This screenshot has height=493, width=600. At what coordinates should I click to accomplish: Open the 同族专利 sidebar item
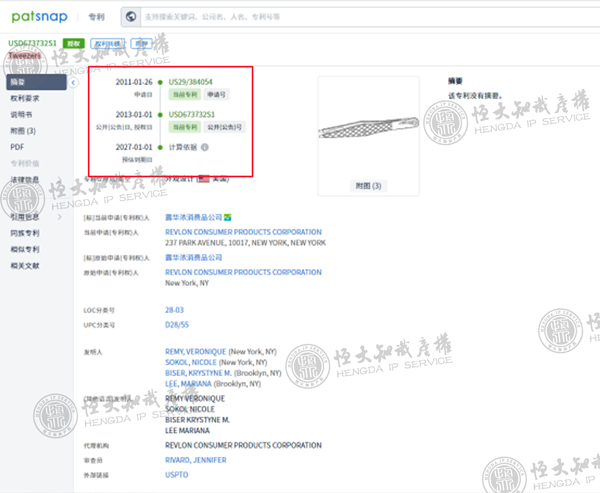tap(25, 233)
